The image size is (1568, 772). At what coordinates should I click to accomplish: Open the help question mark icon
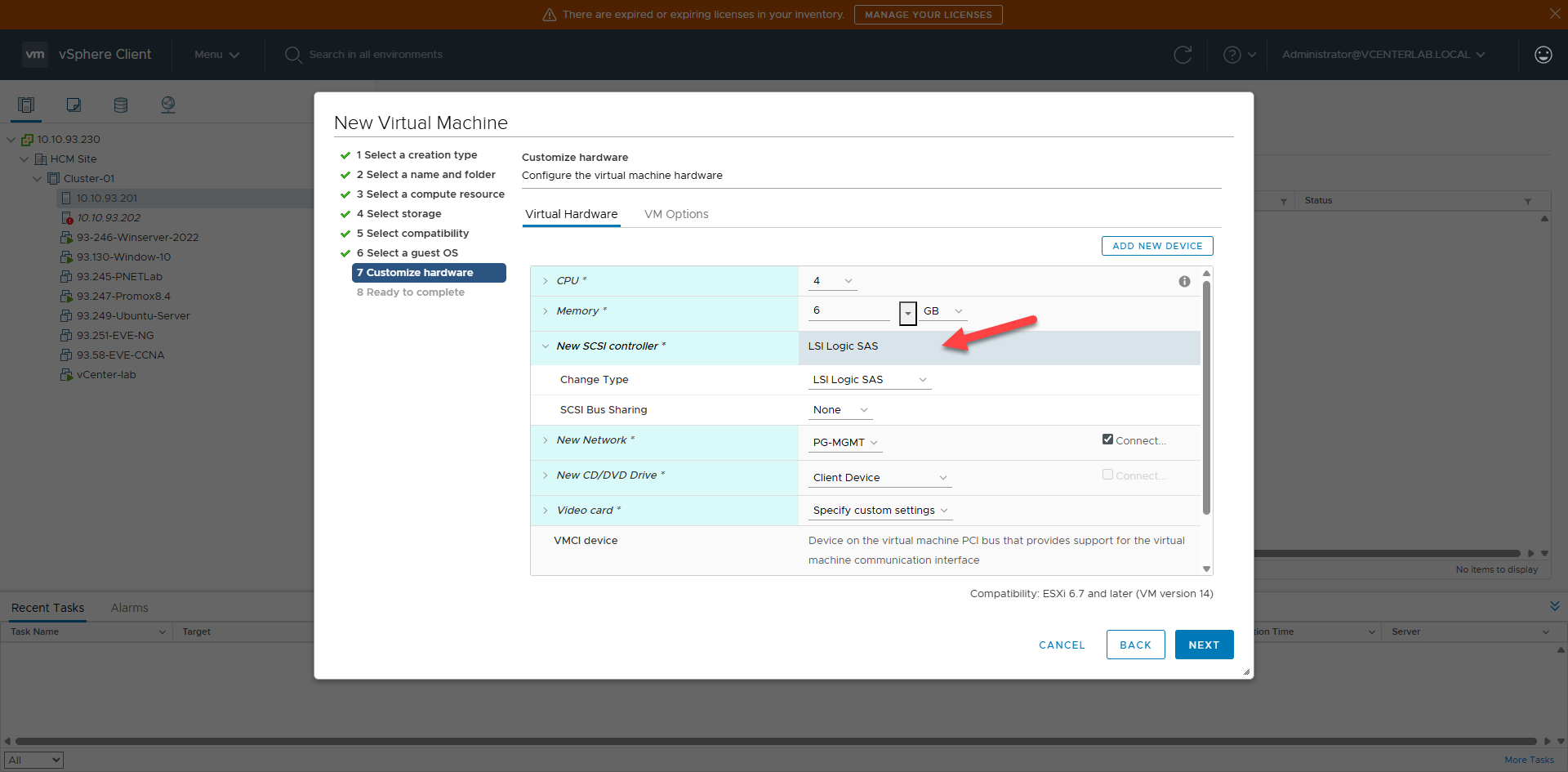click(x=1232, y=55)
